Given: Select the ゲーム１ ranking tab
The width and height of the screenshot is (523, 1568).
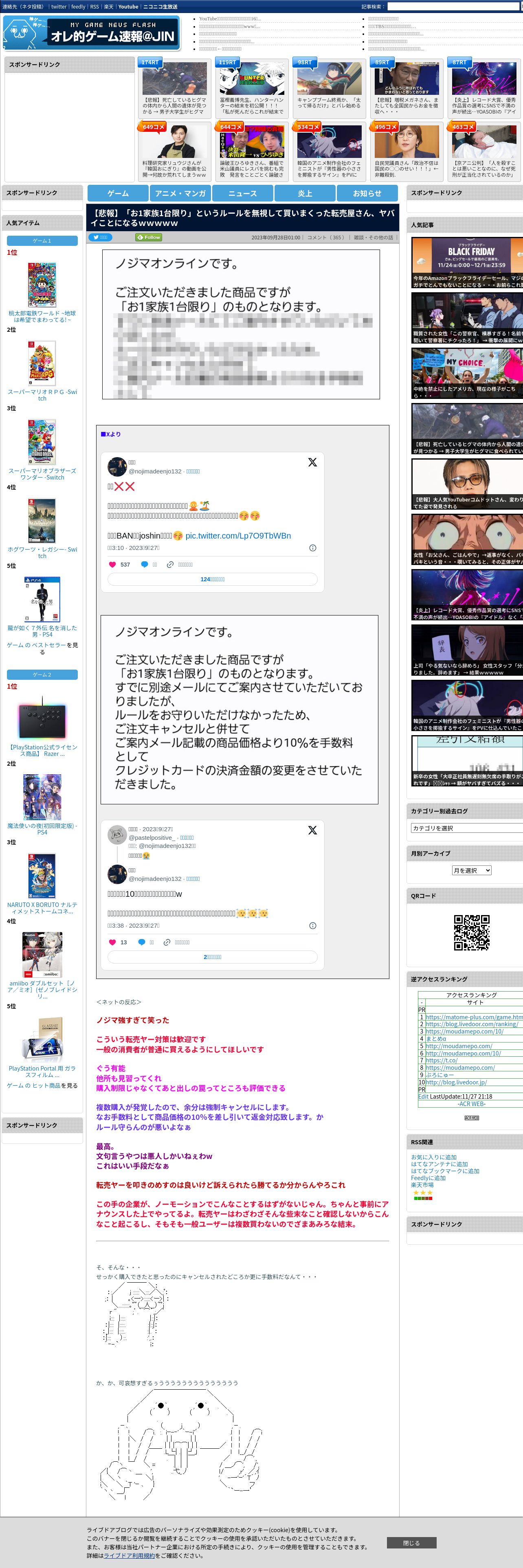Looking at the screenshot, I should coord(42,241).
